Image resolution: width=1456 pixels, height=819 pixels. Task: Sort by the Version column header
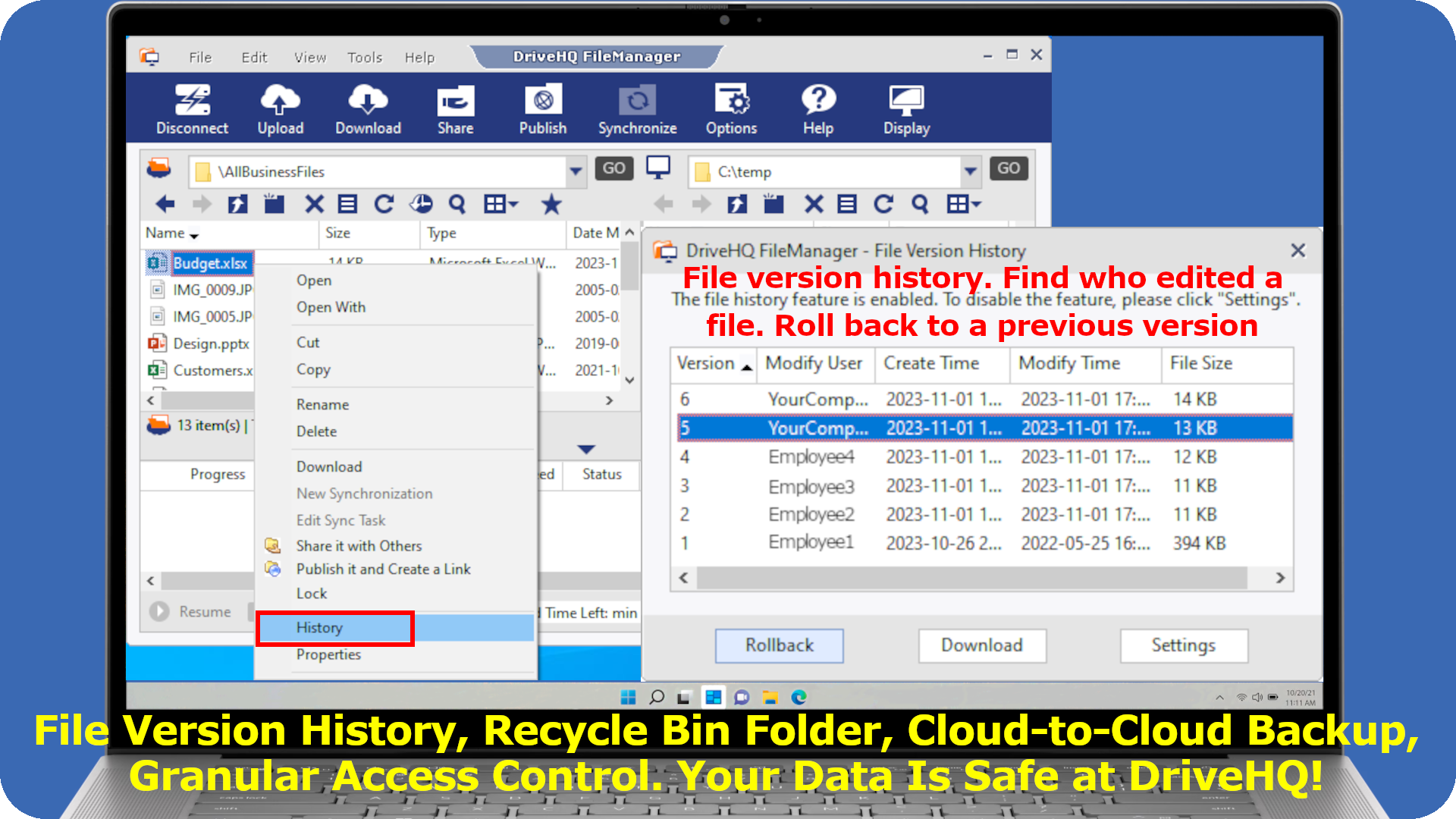[x=706, y=364]
